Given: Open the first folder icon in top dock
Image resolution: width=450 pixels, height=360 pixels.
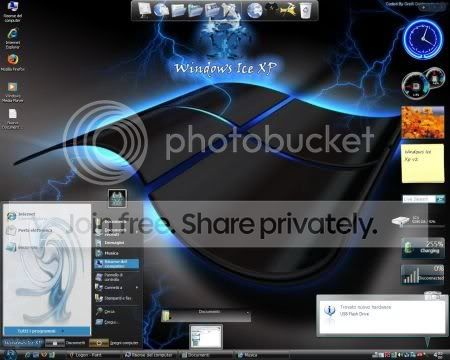Looking at the screenshot, I should pos(178,10).
